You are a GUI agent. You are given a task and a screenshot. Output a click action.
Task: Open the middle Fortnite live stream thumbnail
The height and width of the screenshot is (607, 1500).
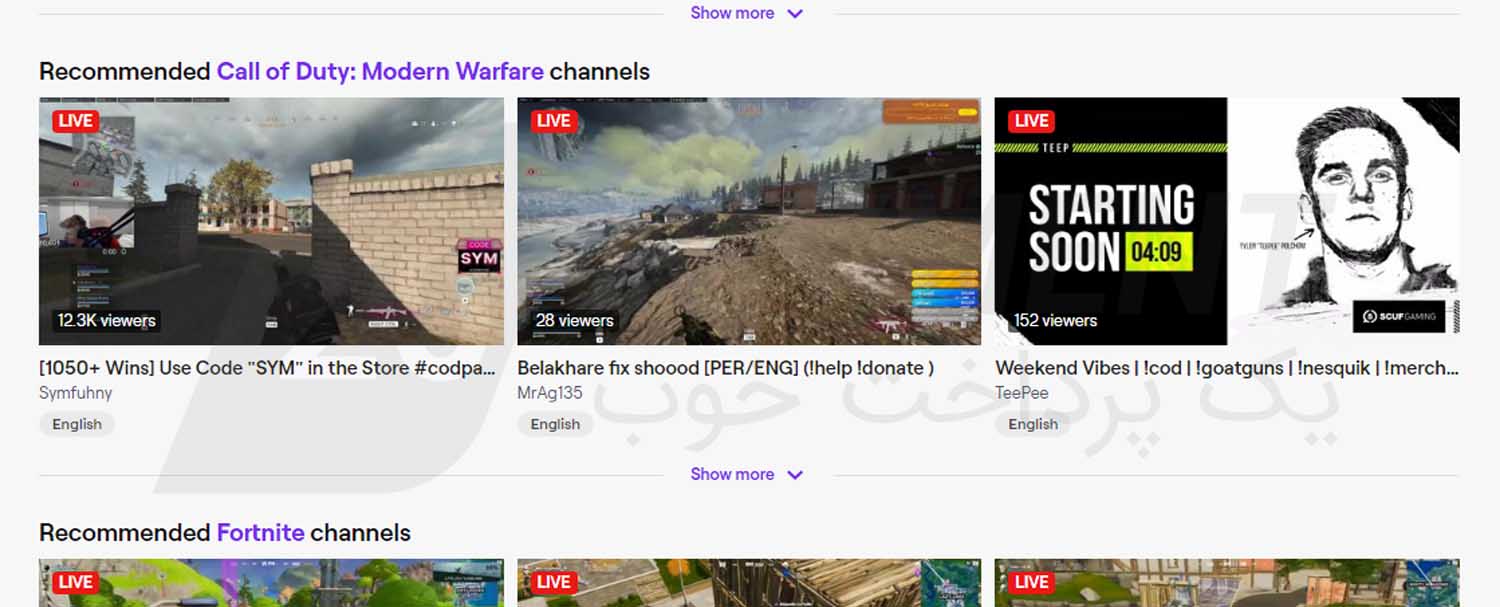point(749,583)
